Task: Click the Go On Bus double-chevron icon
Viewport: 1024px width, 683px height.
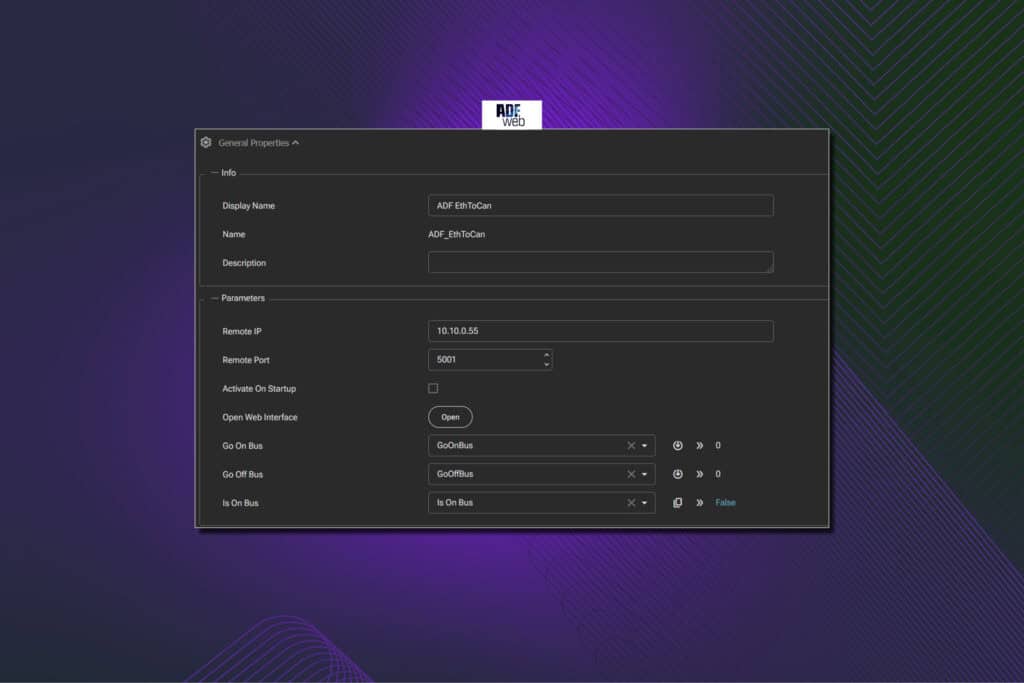Action: click(x=699, y=445)
